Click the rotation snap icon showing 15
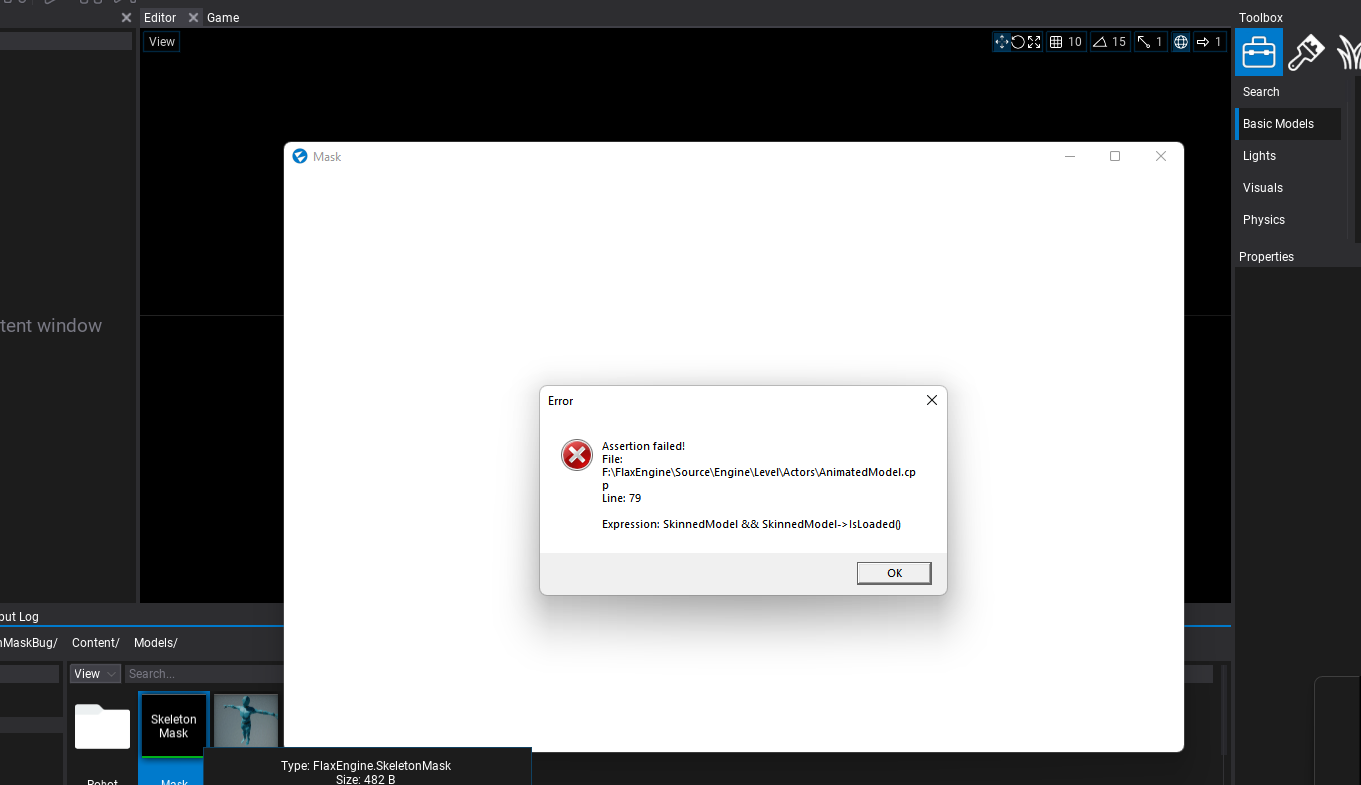 point(1108,41)
